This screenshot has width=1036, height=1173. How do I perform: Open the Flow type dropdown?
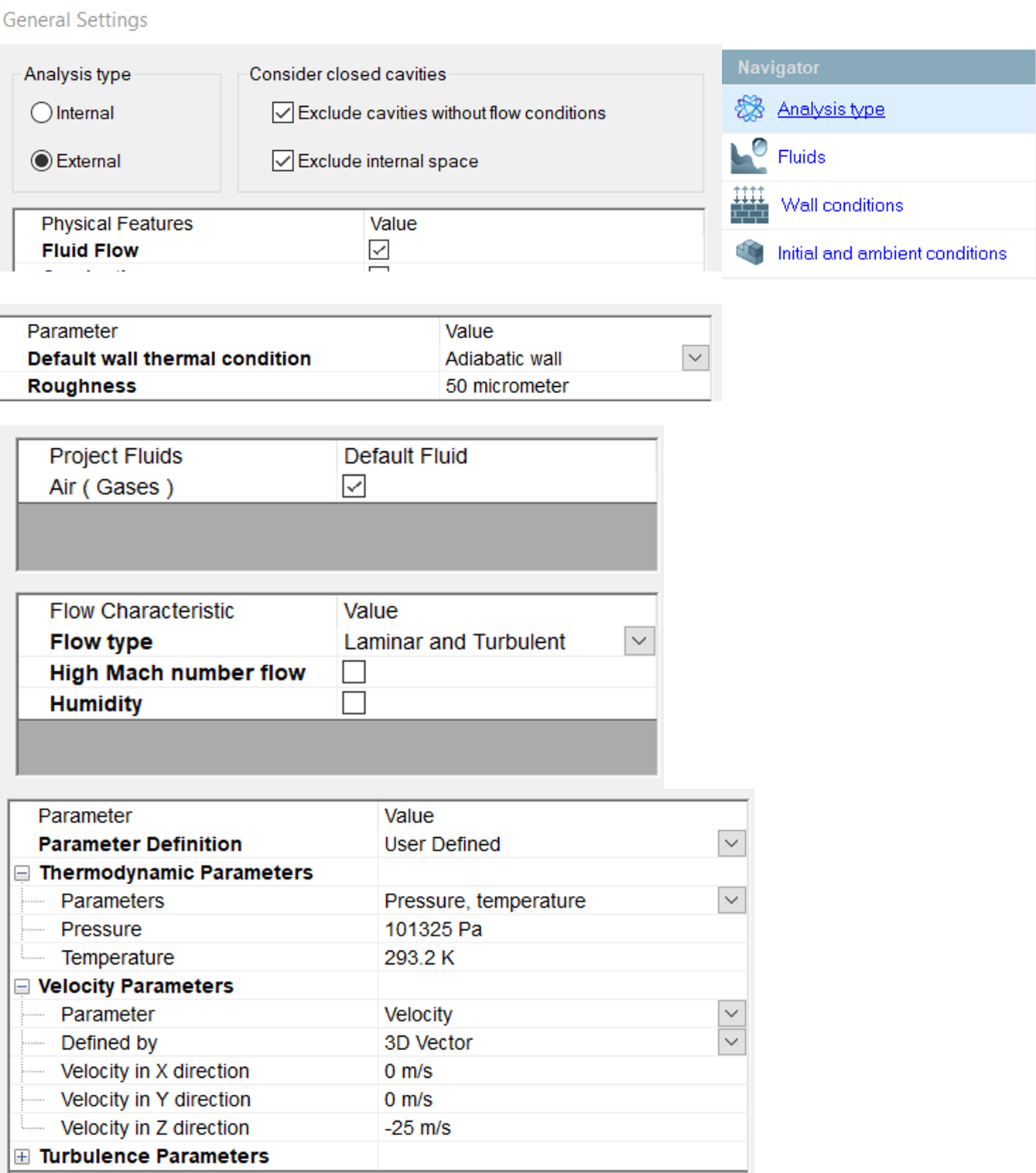tap(639, 641)
